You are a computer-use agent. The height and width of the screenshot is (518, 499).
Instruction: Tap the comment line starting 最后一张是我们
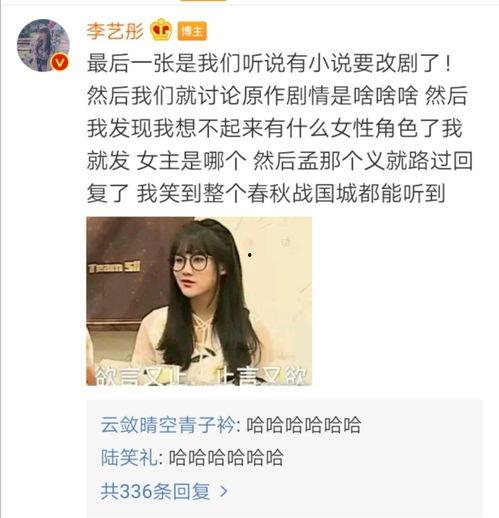click(x=269, y=63)
